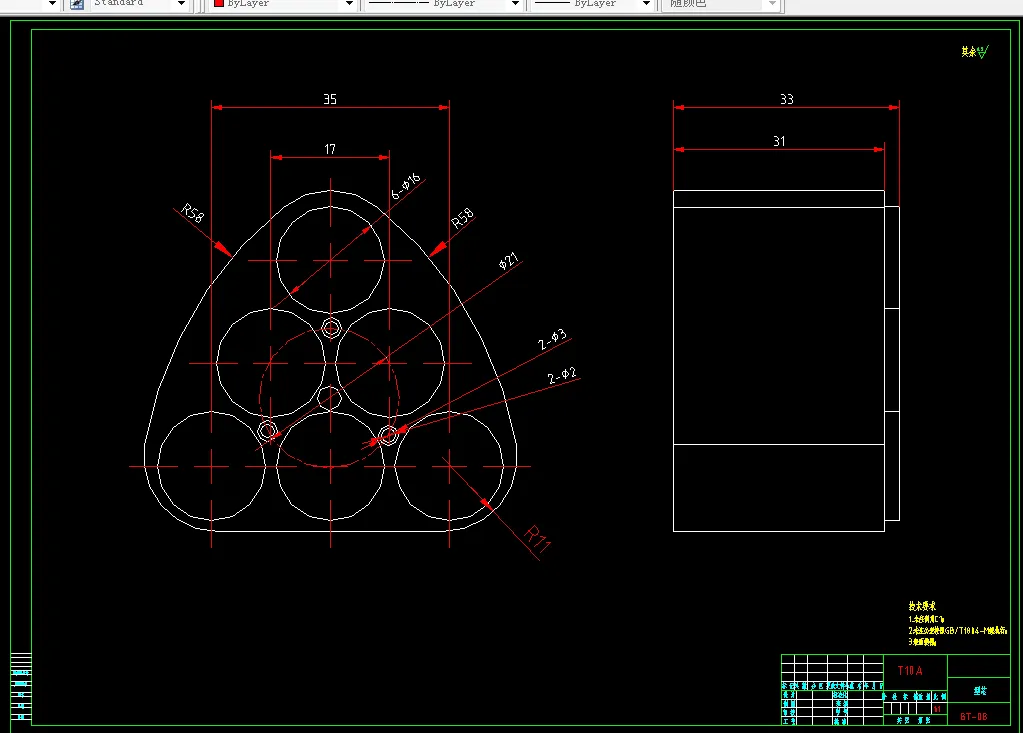Select the 6-Φ16 hole annotation
The width and height of the screenshot is (1023, 733).
coord(406,186)
